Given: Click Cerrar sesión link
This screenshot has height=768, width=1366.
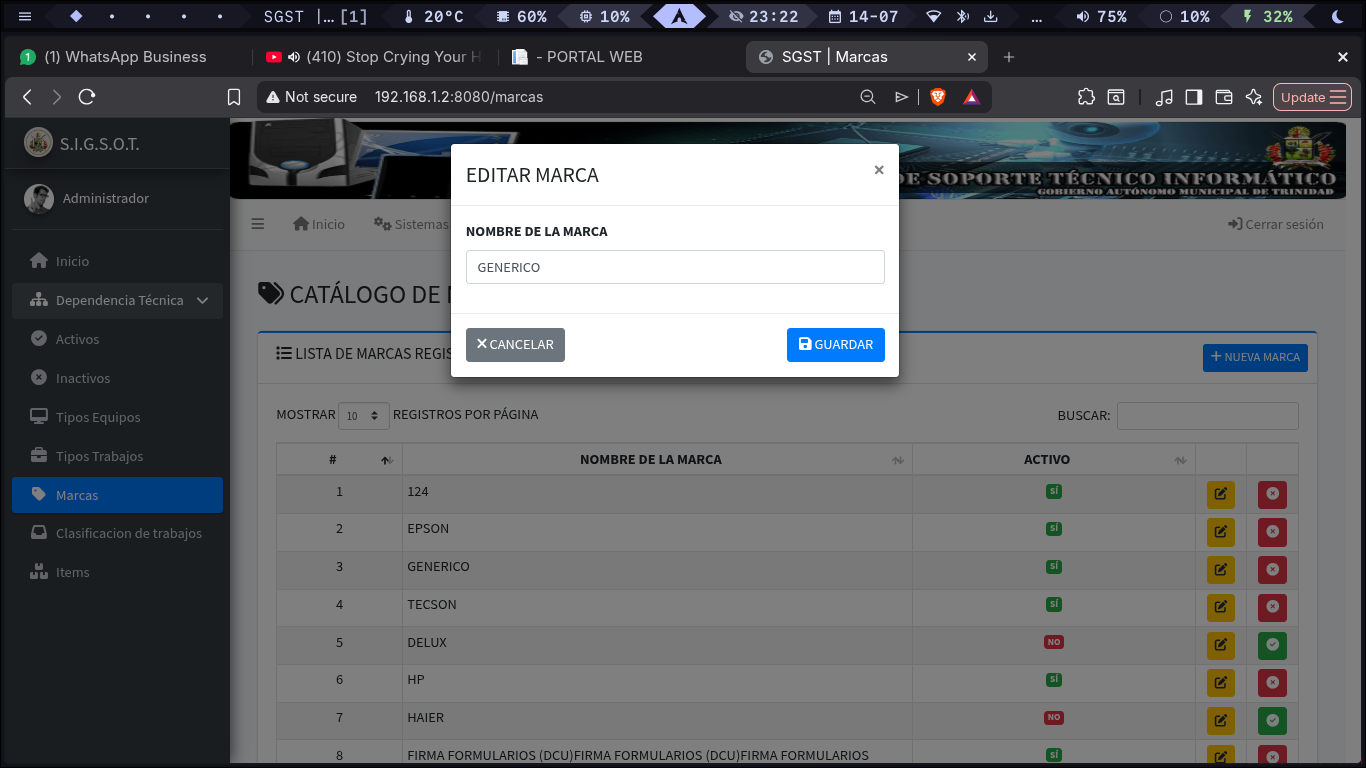Looking at the screenshot, I should tap(1276, 224).
